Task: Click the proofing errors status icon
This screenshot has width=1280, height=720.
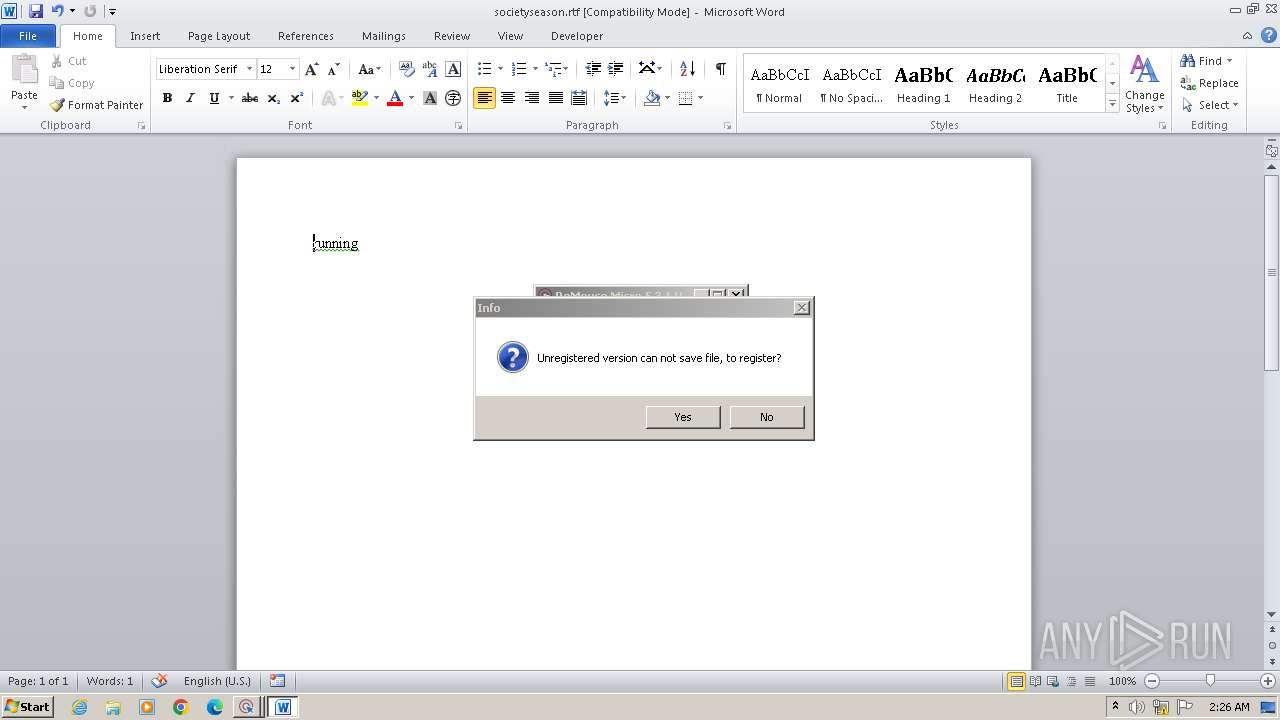Action: [x=159, y=681]
